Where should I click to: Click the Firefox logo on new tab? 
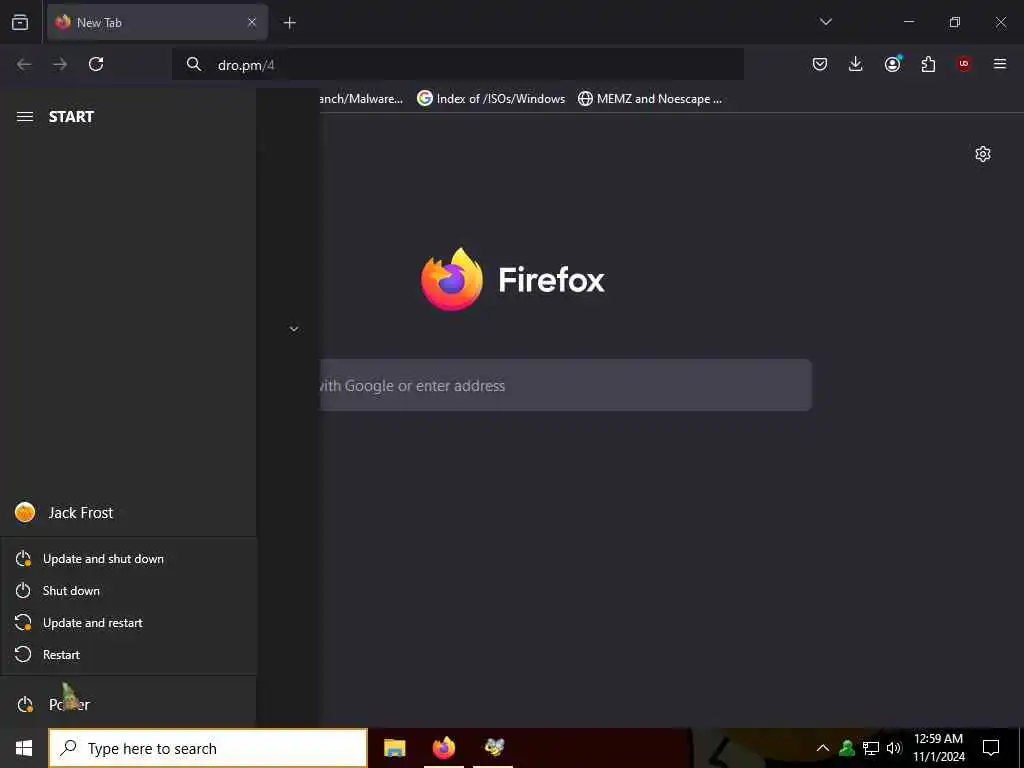point(513,280)
